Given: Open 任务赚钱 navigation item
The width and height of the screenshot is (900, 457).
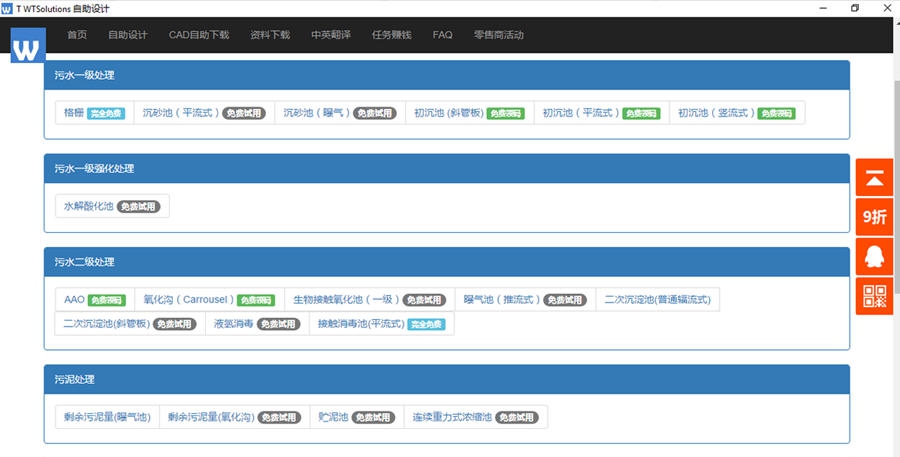Looking at the screenshot, I should point(391,35).
